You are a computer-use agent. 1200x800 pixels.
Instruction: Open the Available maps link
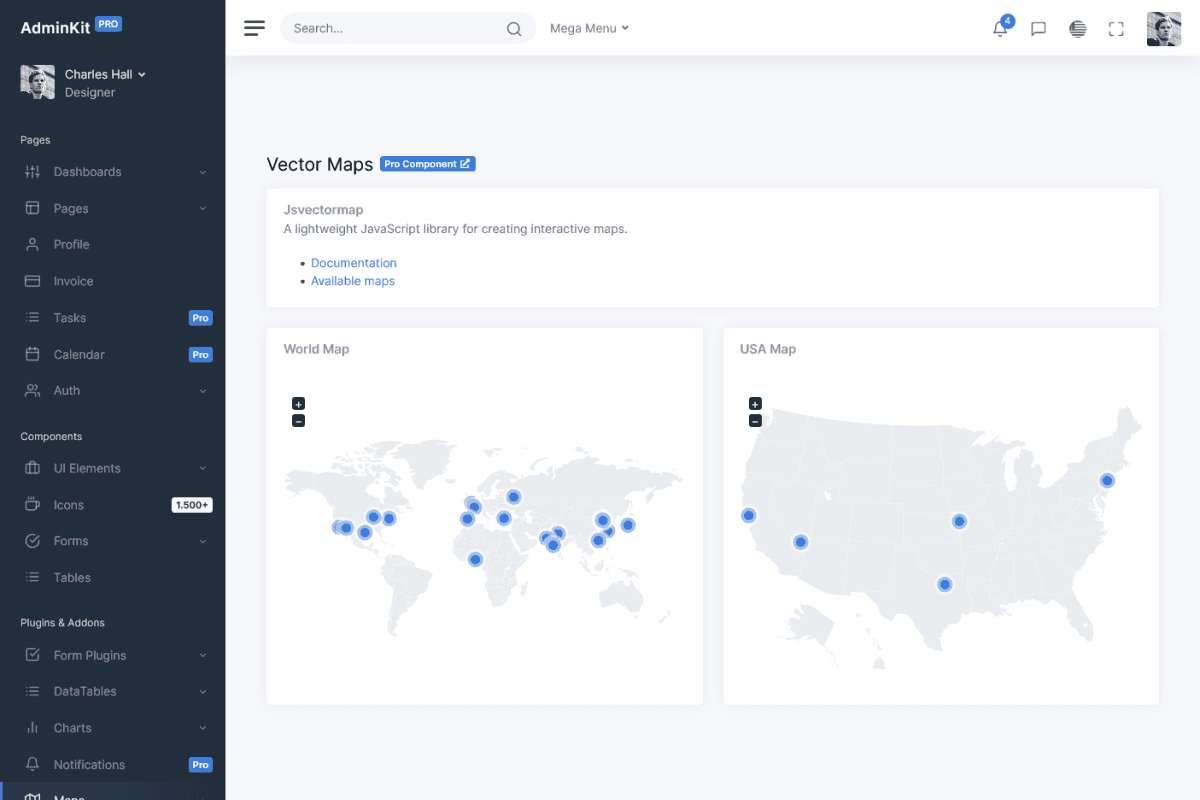(x=353, y=281)
